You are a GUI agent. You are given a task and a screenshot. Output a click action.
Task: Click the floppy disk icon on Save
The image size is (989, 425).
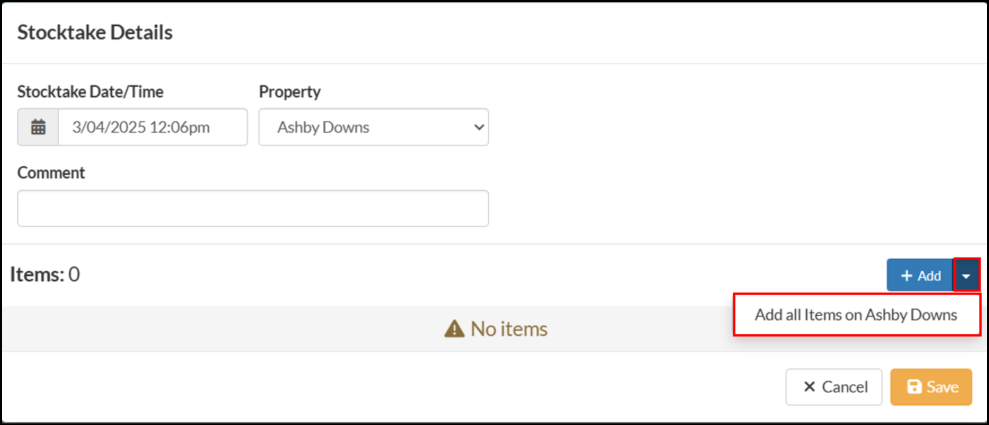(x=913, y=387)
